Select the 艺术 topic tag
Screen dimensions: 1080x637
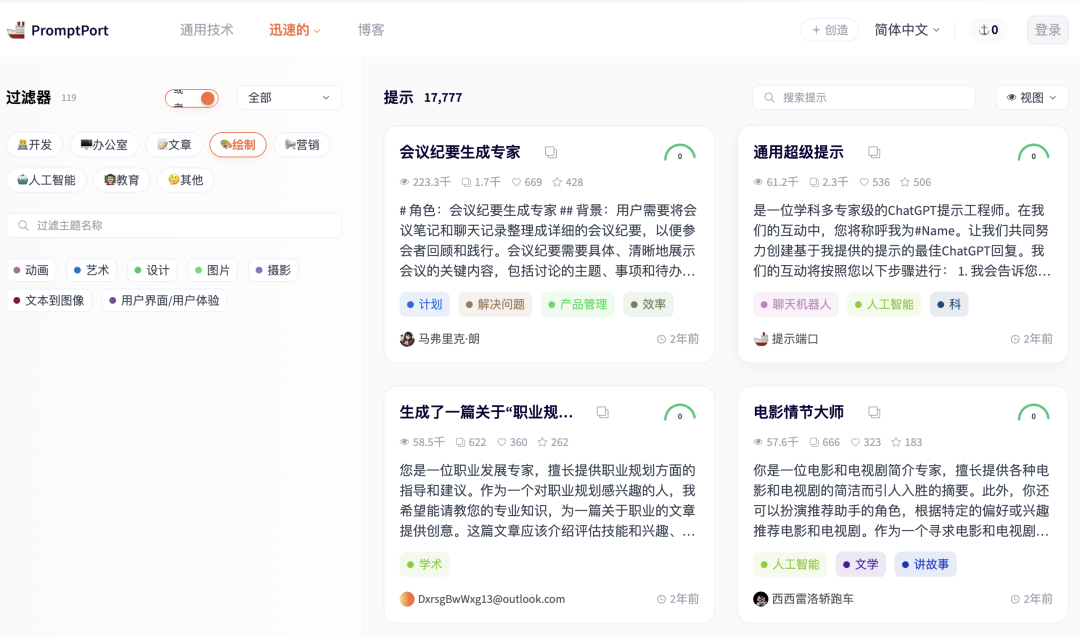coord(92,270)
